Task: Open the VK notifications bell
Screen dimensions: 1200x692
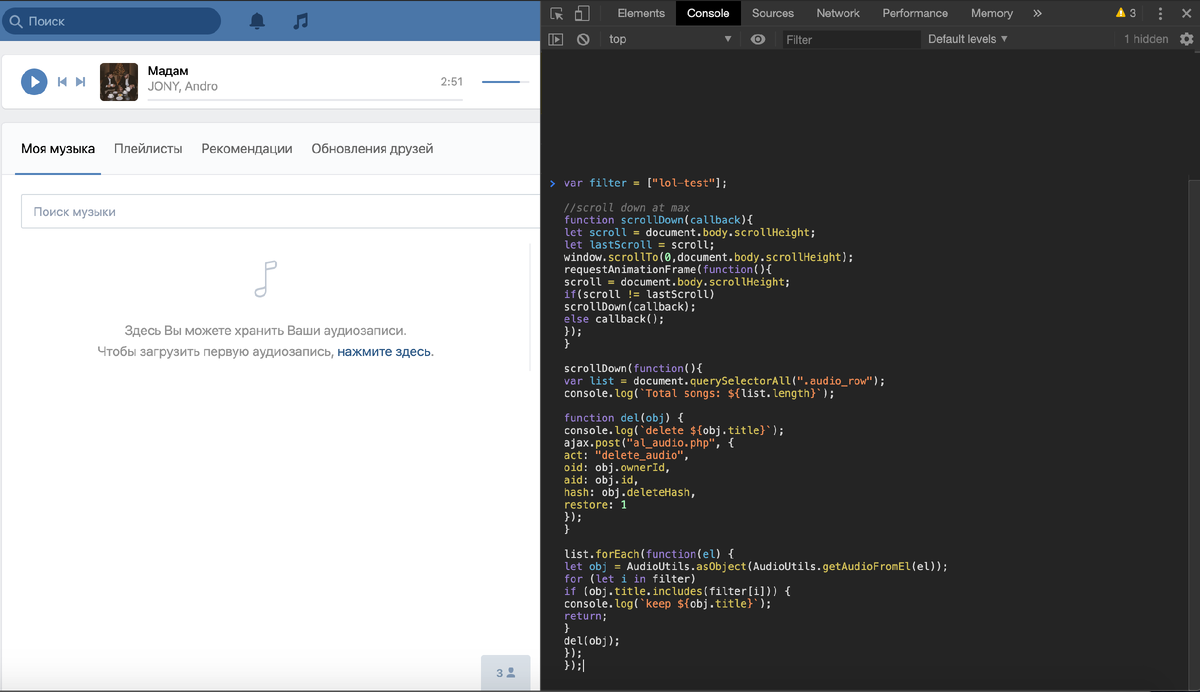Action: 257,21
